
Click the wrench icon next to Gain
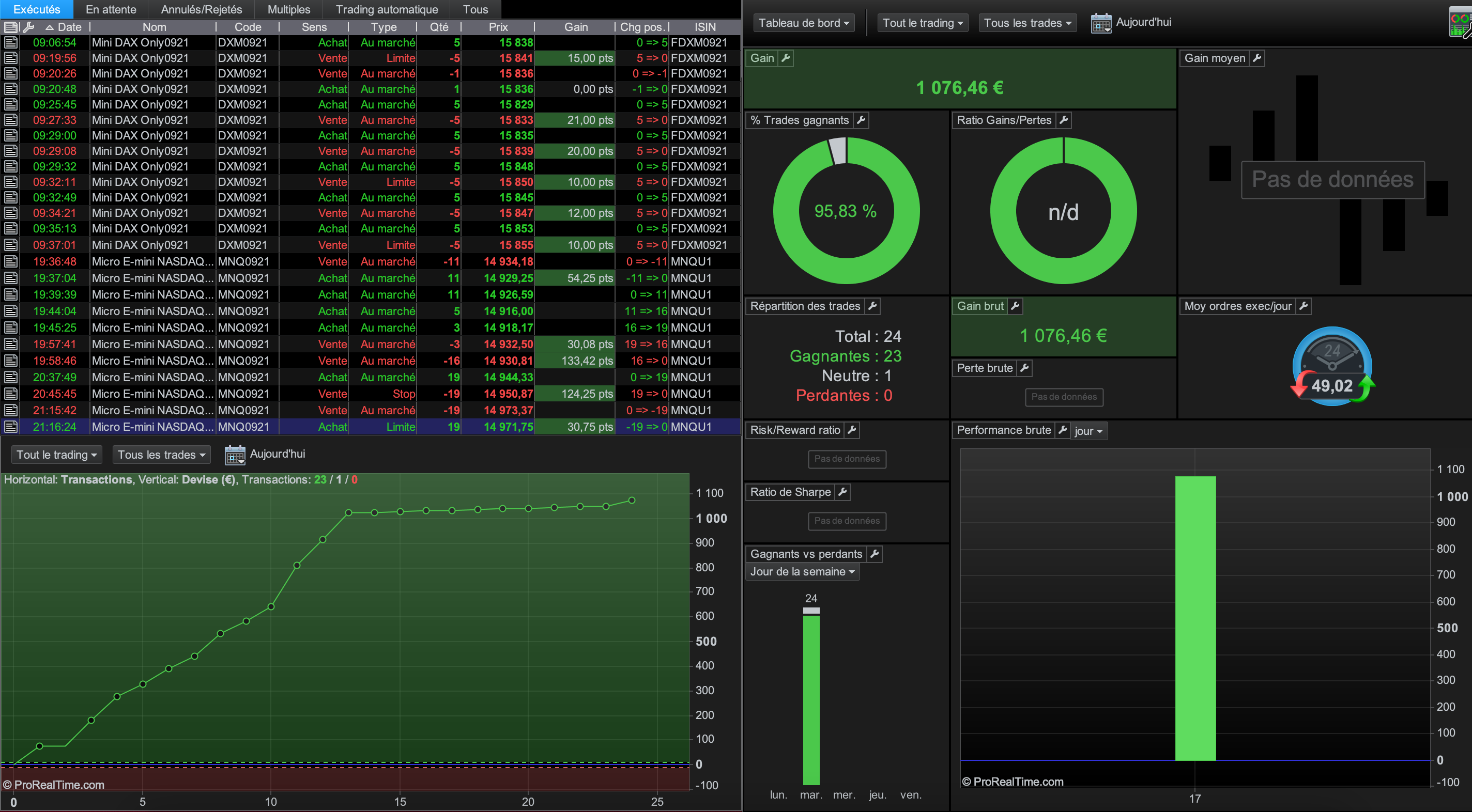[x=786, y=58]
